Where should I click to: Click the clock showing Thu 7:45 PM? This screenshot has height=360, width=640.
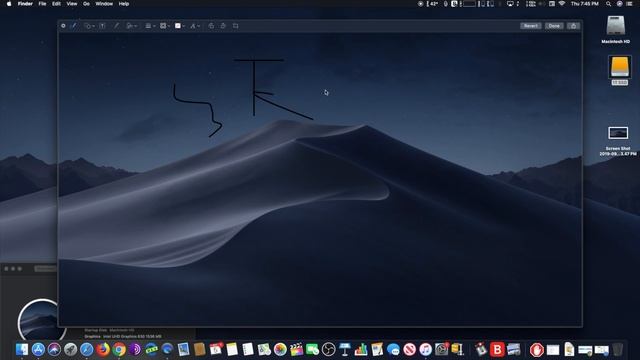tap(584, 4)
